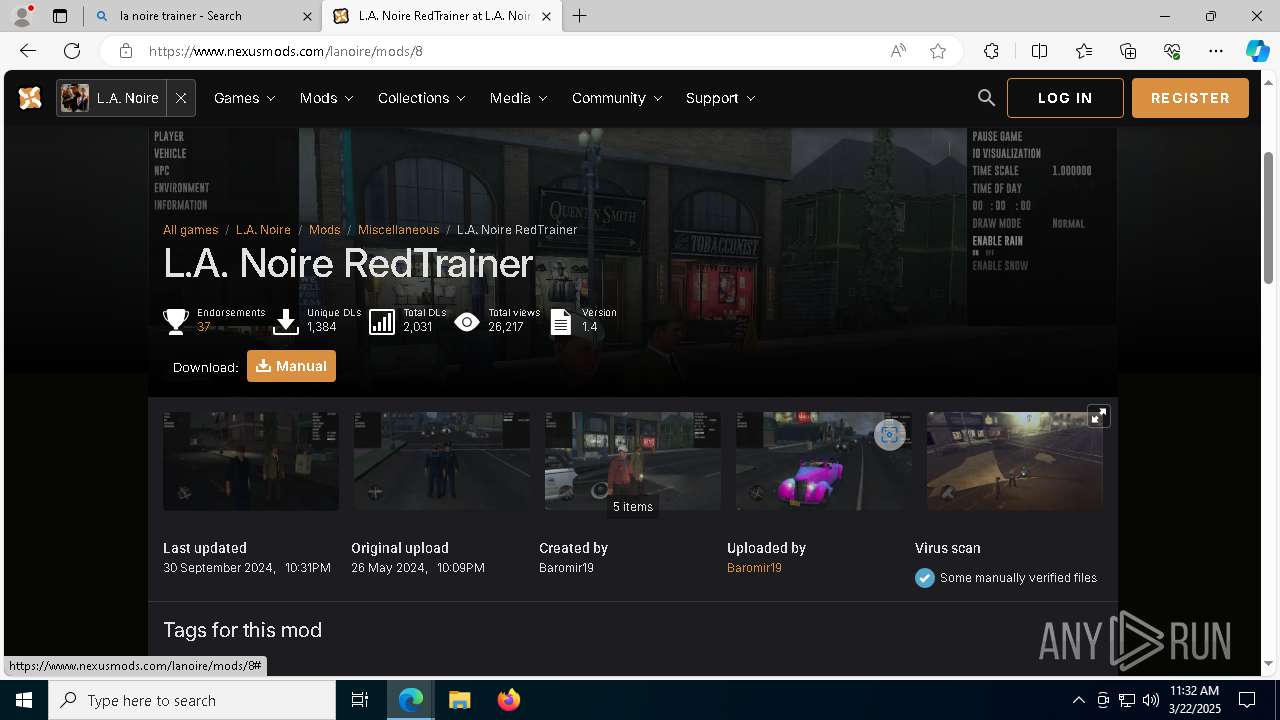Expand the Mods menu
Viewport: 1280px width, 720px height.
pos(326,98)
